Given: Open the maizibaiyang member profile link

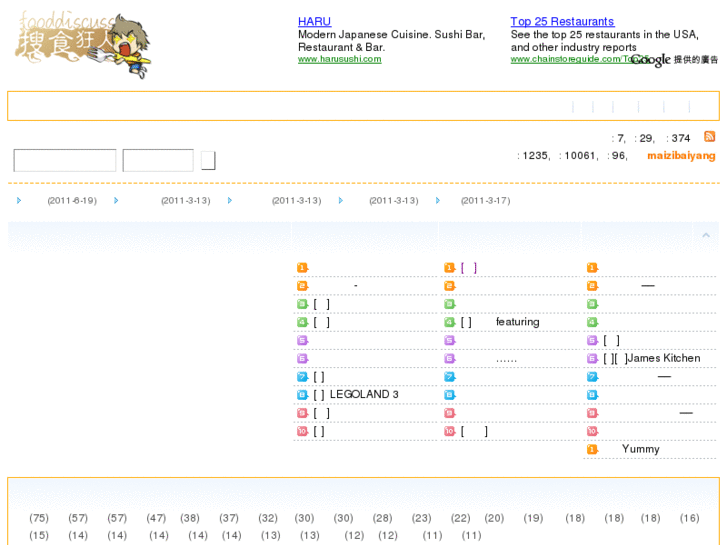Looking at the screenshot, I should [681, 155].
